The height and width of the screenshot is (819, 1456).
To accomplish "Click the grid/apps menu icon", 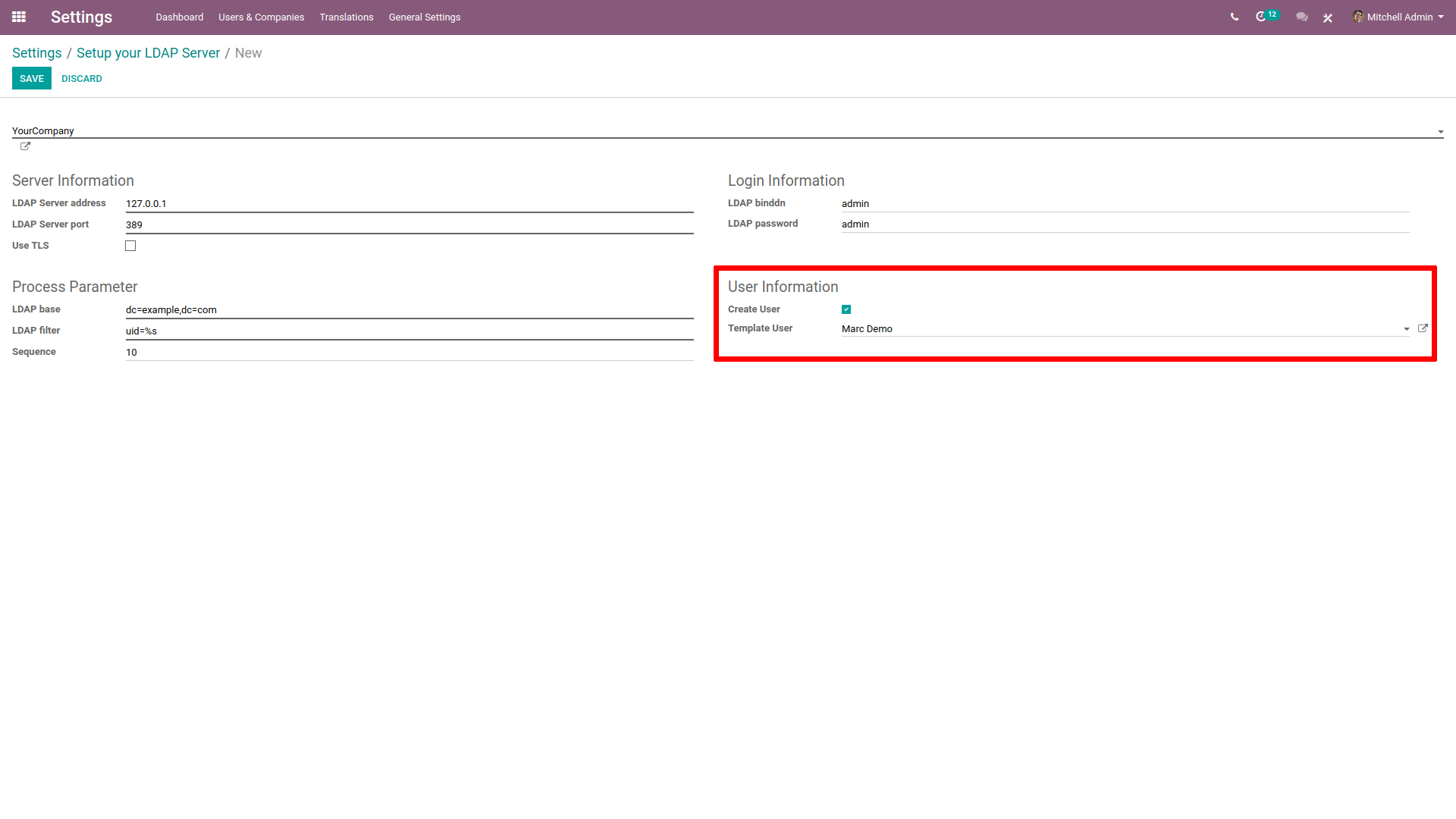I will 19,17.
